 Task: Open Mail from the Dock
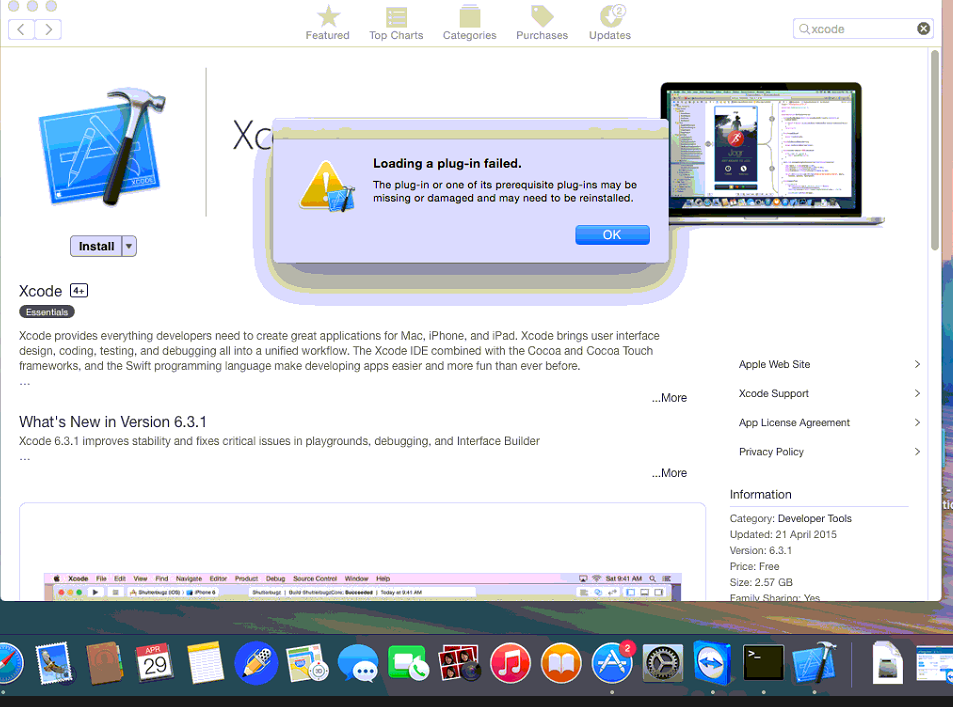[53, 663]
